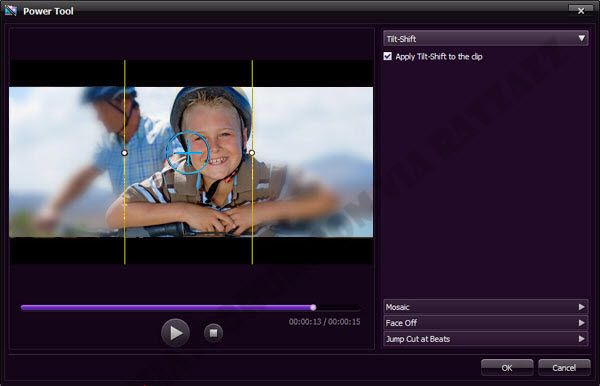The height and width of the screenshot is (386, 600).
Task: Click the Play button
Action: pyautogui.click(x=175, y=332)
